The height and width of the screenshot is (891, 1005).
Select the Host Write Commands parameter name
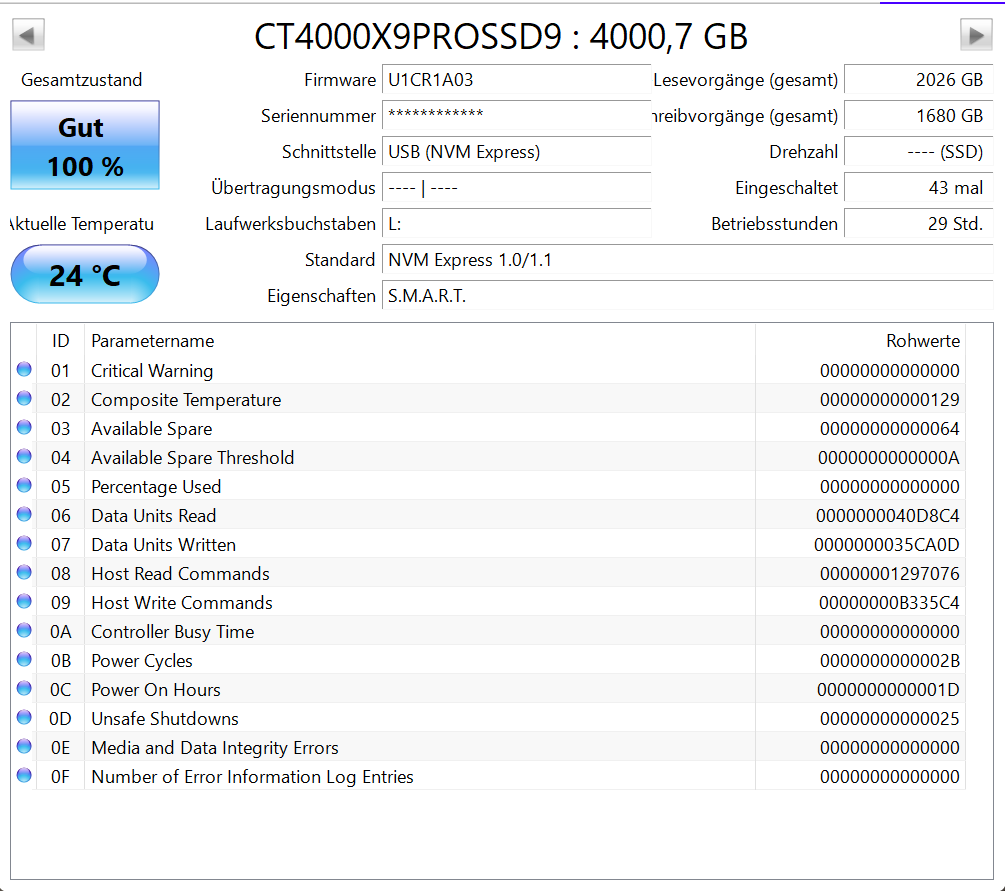(x=181, y=603)
